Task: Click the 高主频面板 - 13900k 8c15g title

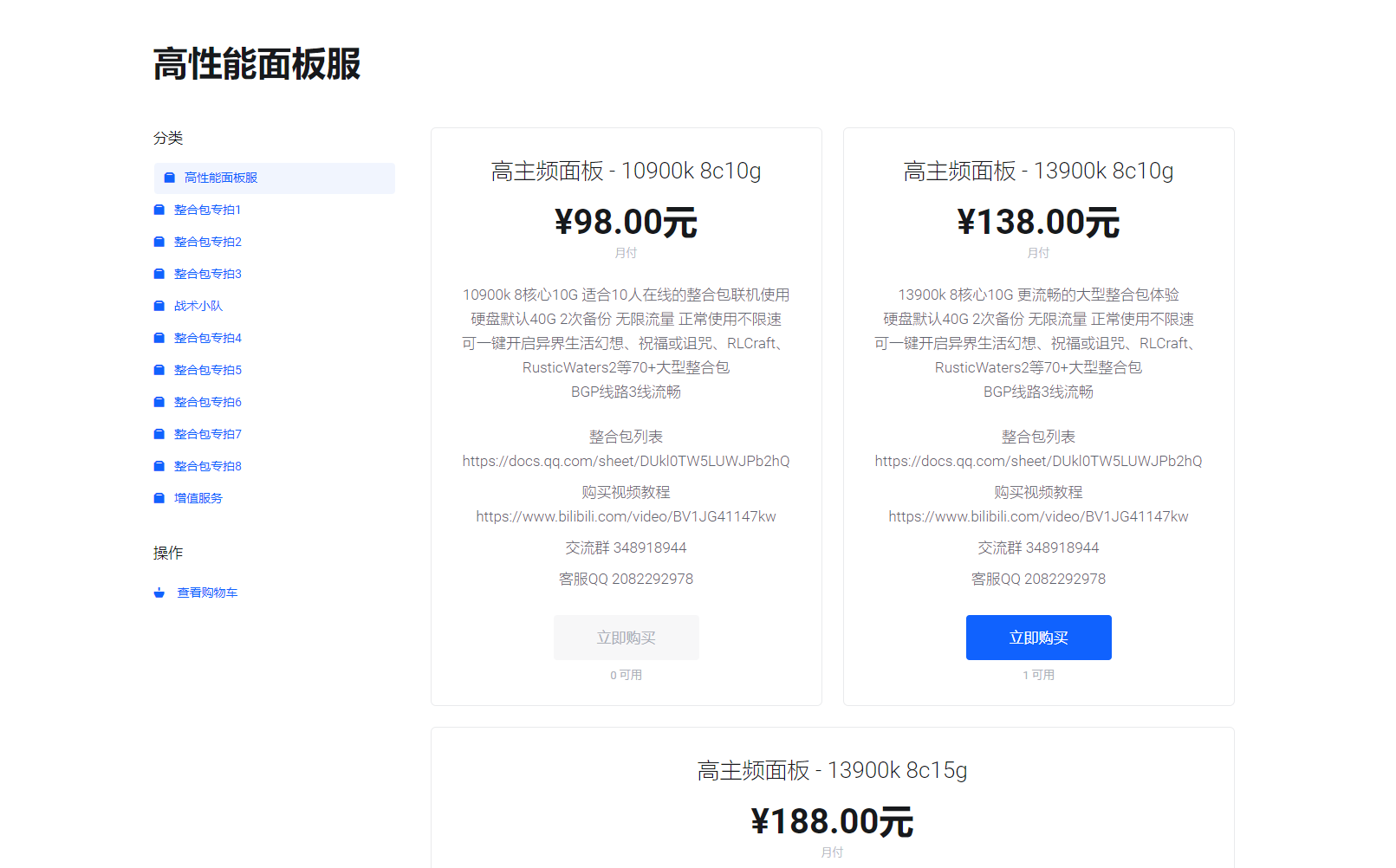Action: coord(832,770)
